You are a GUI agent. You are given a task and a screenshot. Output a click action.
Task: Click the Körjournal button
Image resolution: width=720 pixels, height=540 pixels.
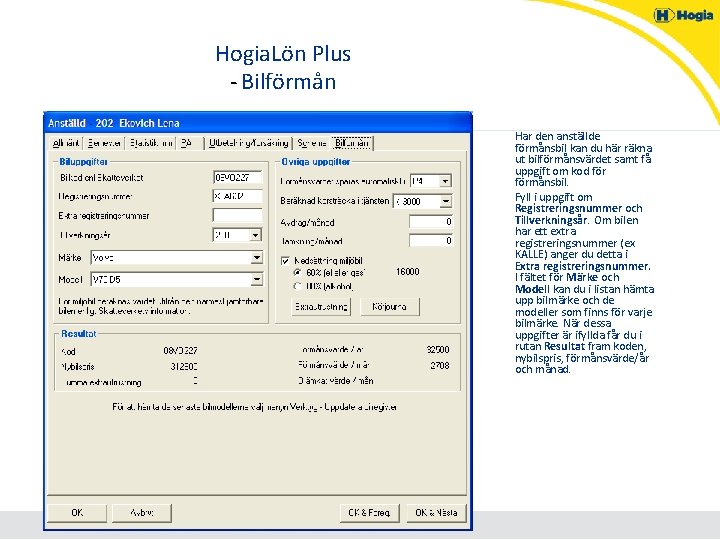[x=390, y=307]
